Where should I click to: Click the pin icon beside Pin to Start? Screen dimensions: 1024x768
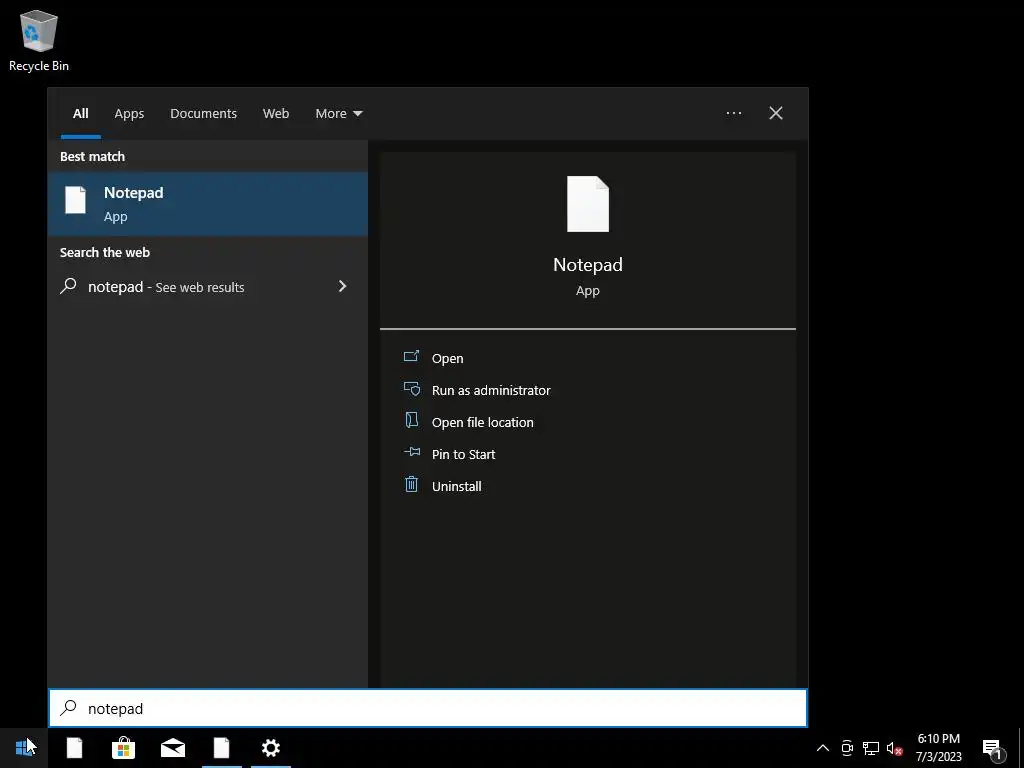[x=411, y=451]
